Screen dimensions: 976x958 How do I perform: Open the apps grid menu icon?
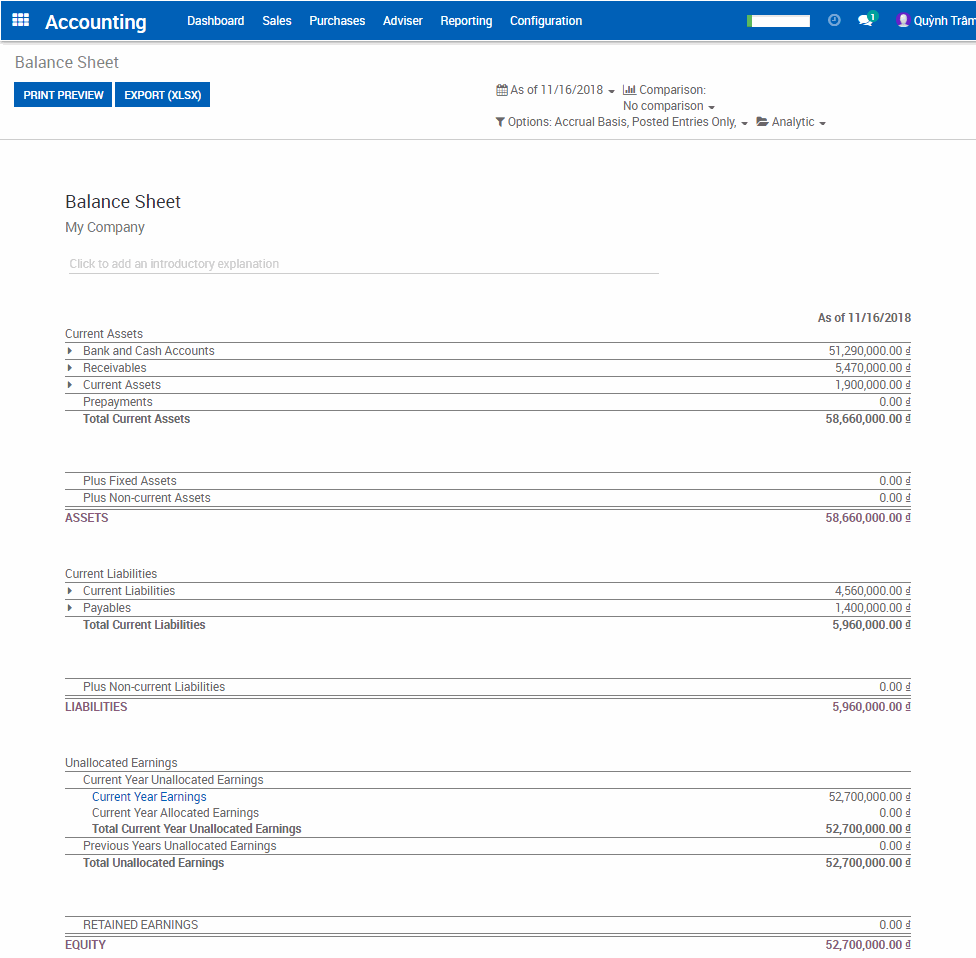click(x=20, y=20)
